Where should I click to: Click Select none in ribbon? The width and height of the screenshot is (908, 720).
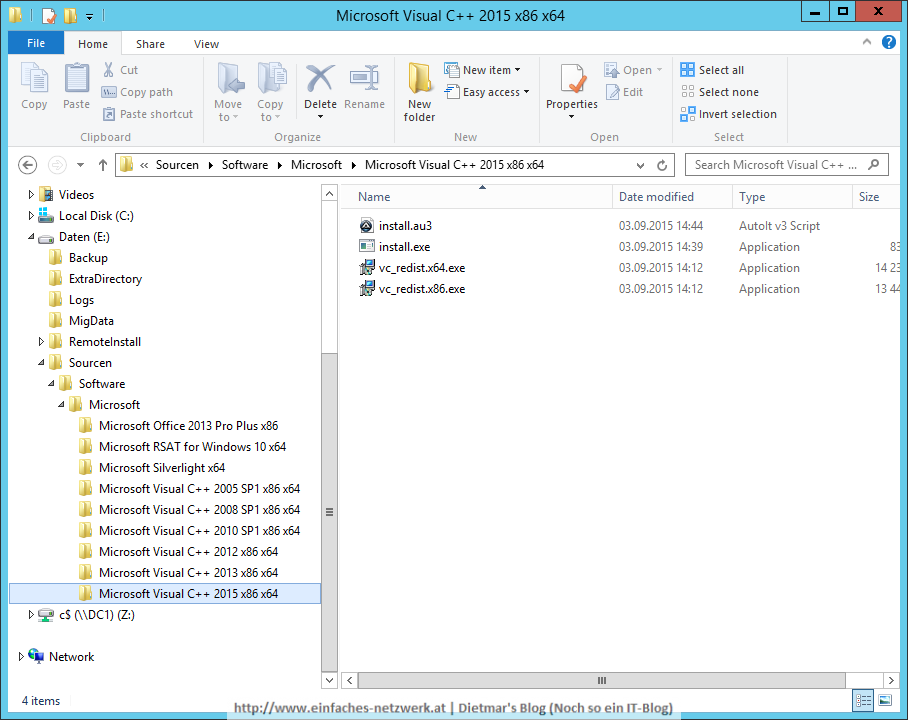coord(719,92)
